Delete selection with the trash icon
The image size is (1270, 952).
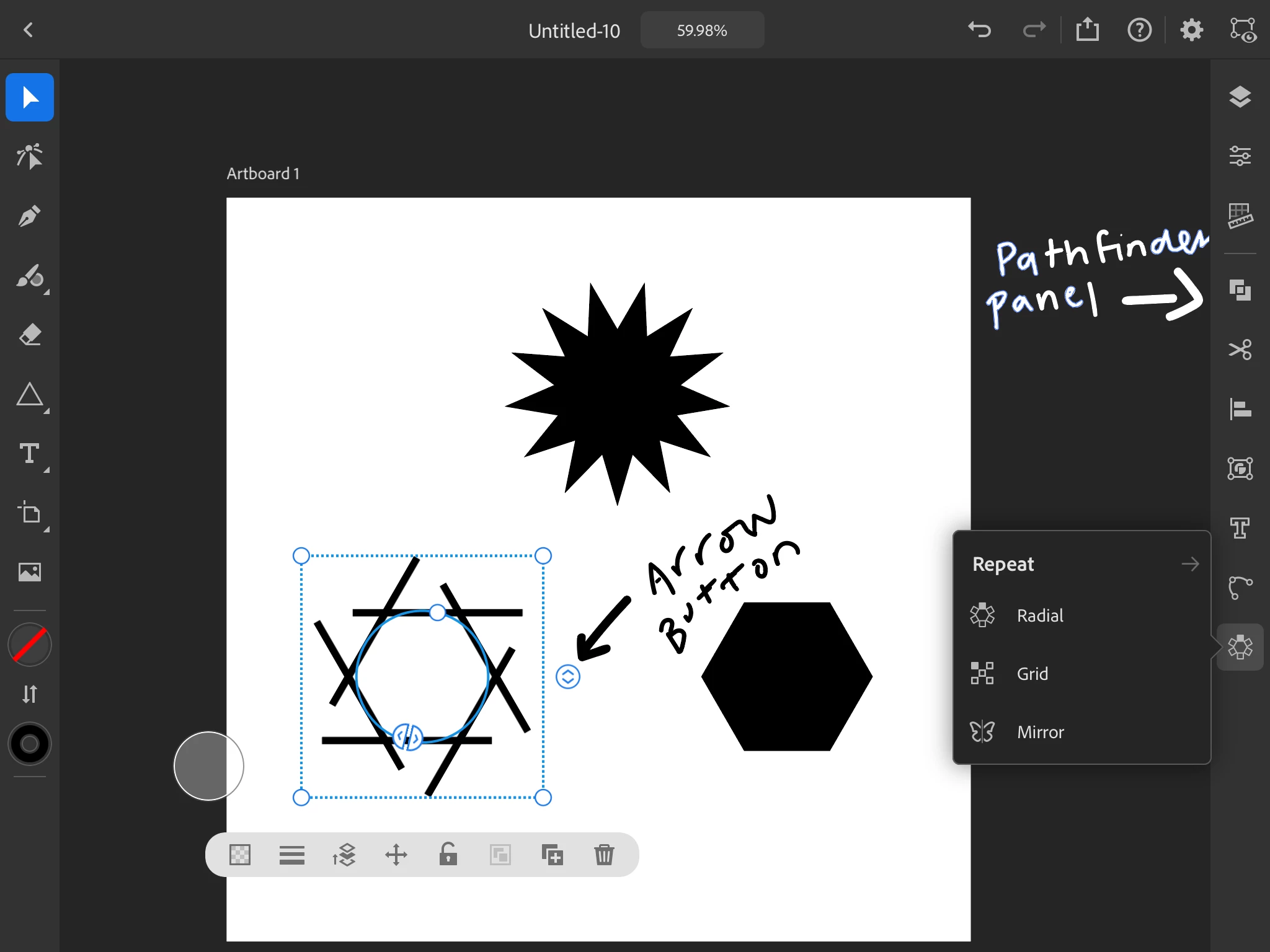pos(603,855)
